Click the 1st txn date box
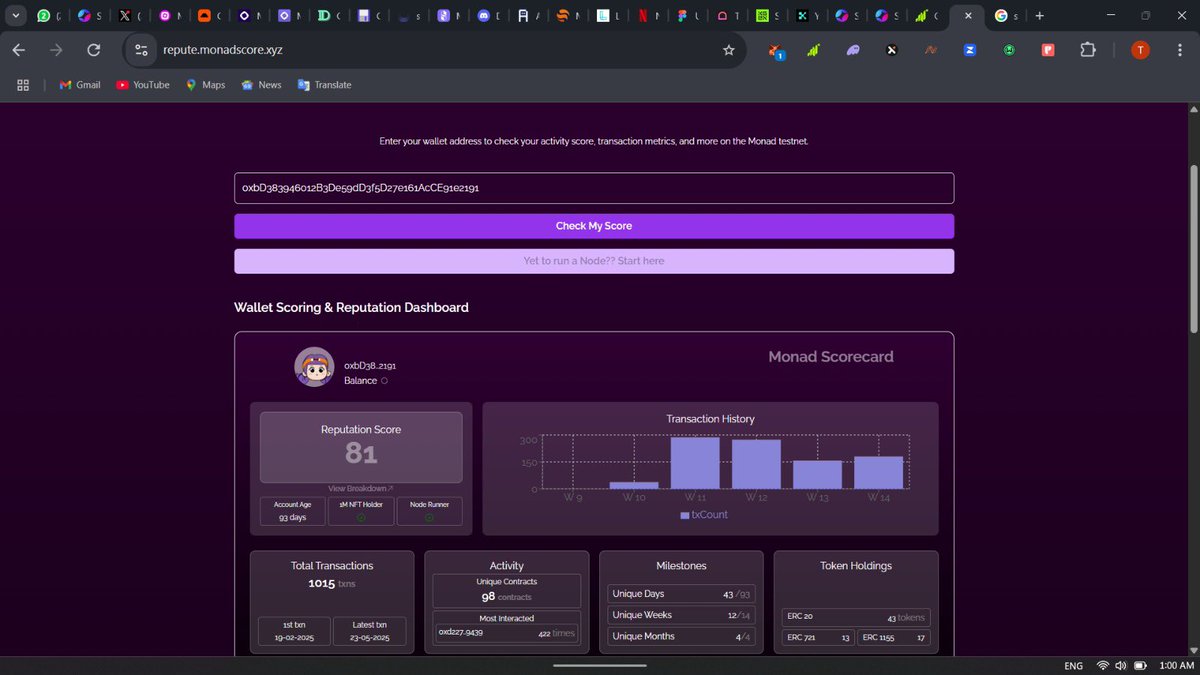1200x675 pixels. coord(294,631)
